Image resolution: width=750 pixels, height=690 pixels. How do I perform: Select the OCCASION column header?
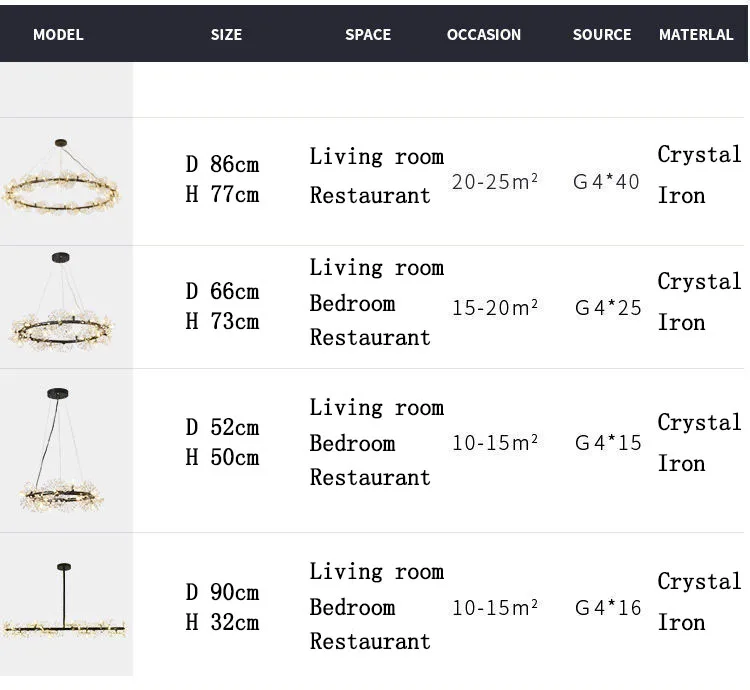pos(484,35)
